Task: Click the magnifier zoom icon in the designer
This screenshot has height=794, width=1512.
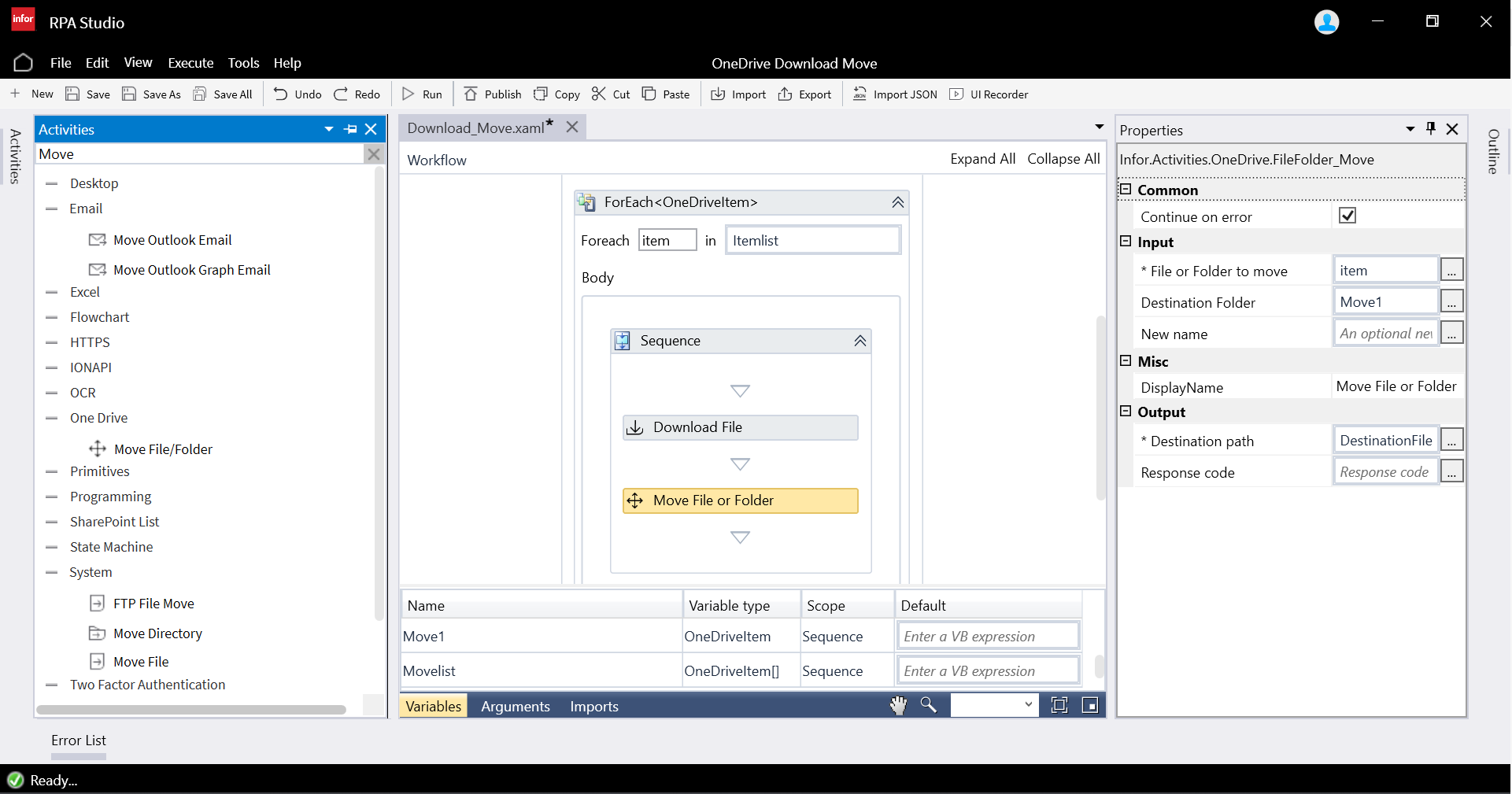Action: (929, 706)
